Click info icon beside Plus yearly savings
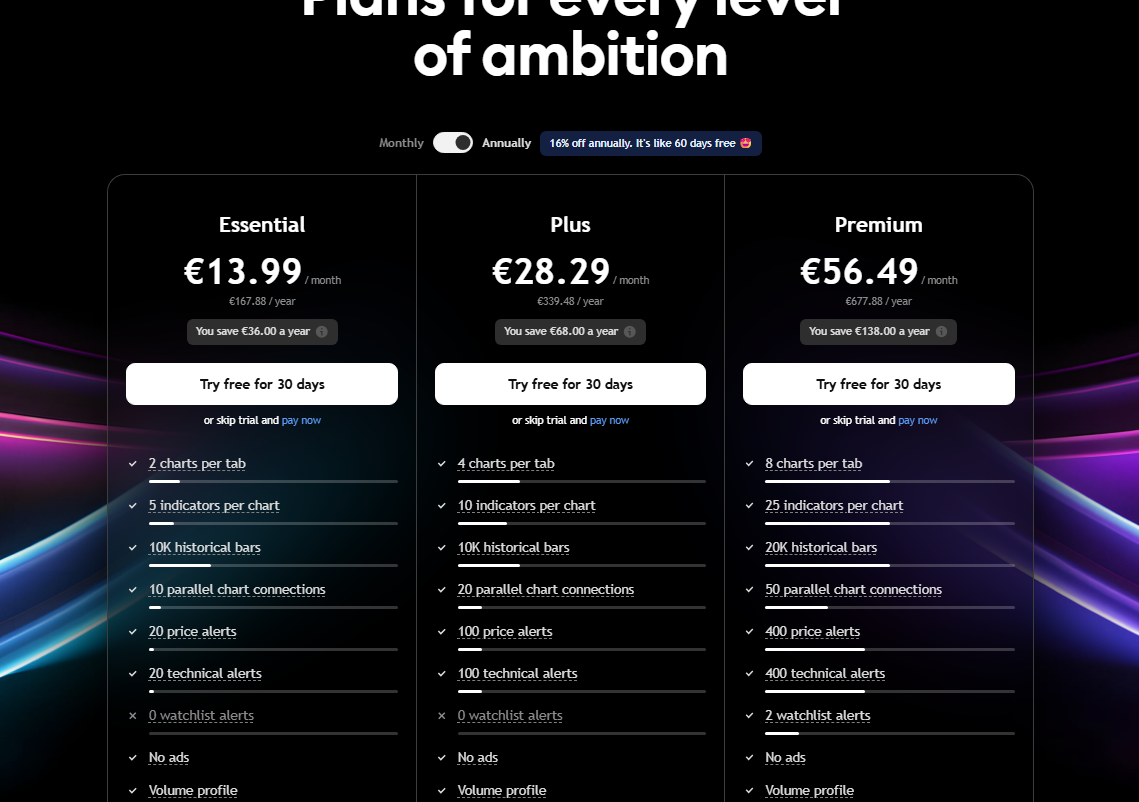 tap(630, 332)
